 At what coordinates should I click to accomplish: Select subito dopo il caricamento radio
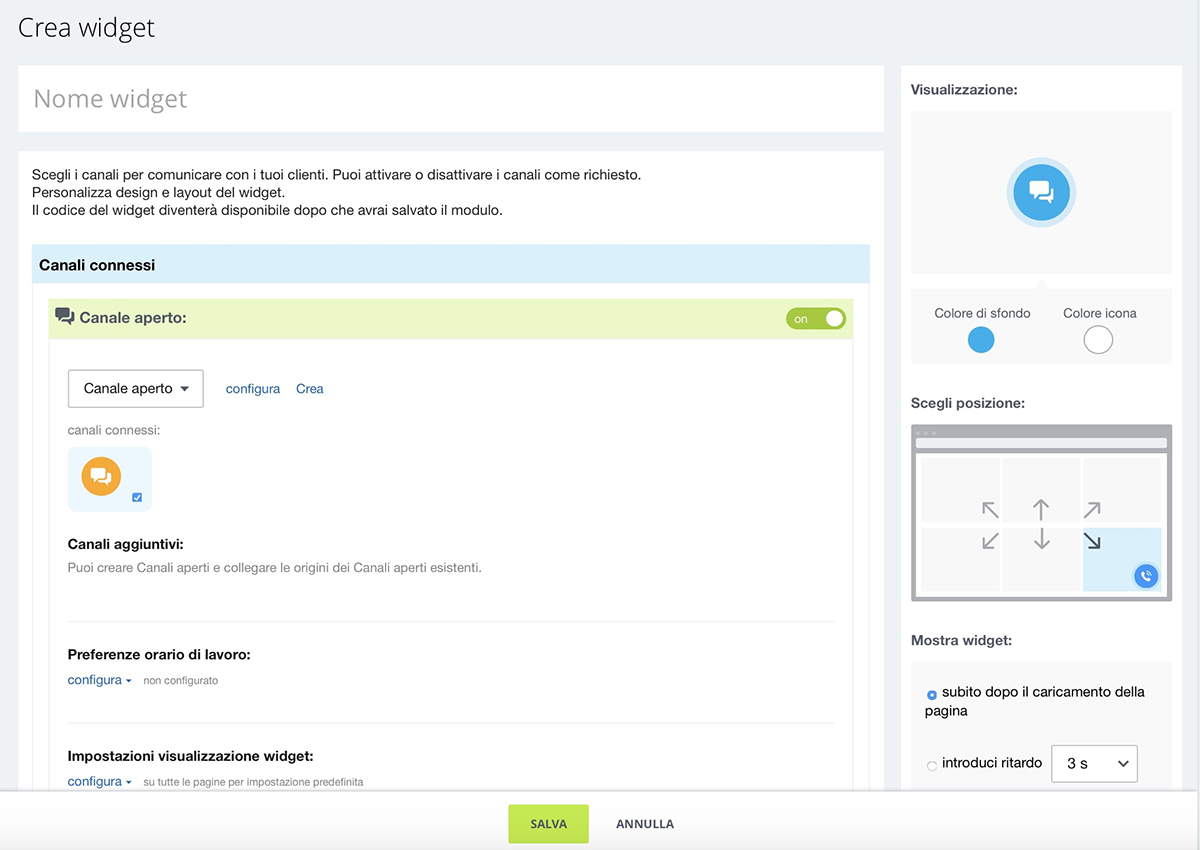click(932, 694)
